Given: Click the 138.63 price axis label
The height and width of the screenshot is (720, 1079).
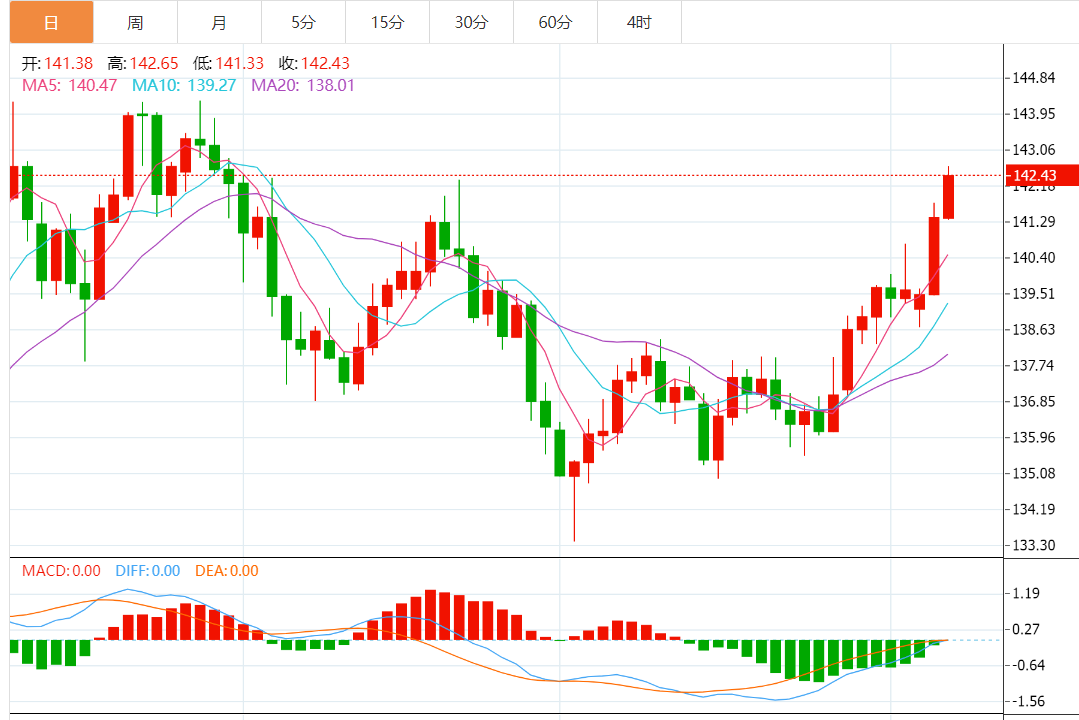Looking at the screenshot, I should coord(1034,329).
